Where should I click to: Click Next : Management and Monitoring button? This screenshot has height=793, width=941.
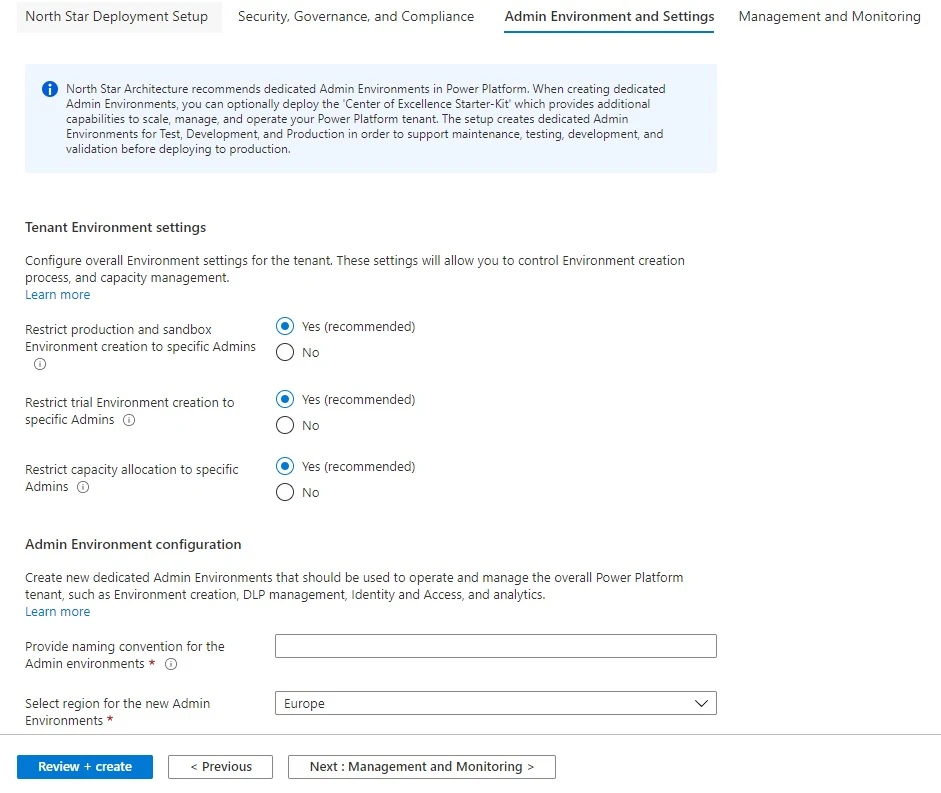tap(421, 767)
